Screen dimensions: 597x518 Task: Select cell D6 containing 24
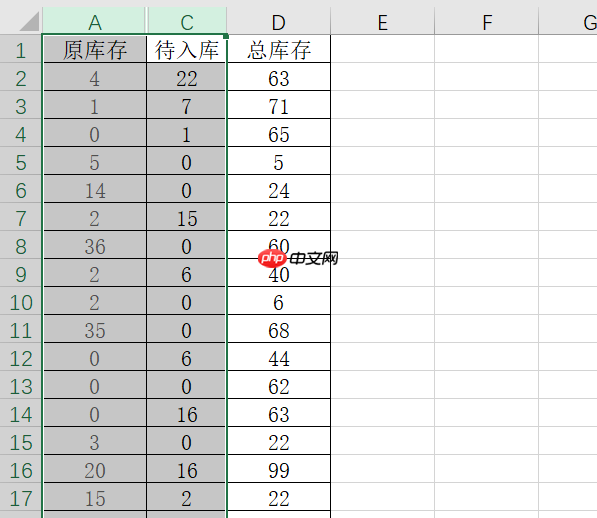[279, 189]
